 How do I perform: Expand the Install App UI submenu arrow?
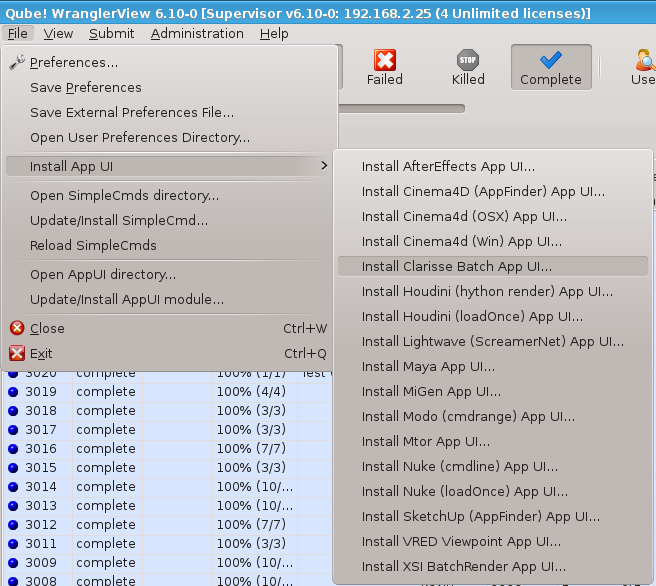[323, 165]
